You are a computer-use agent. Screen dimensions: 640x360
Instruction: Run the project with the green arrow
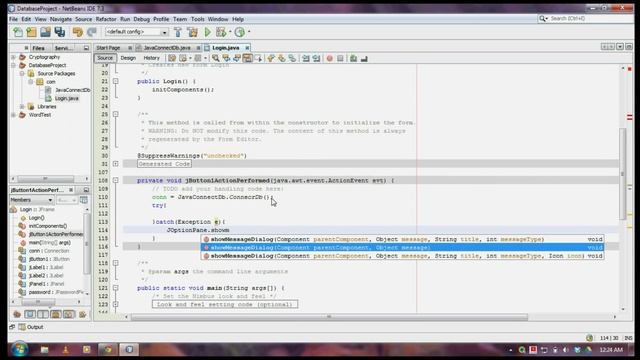tap(207, 32)
